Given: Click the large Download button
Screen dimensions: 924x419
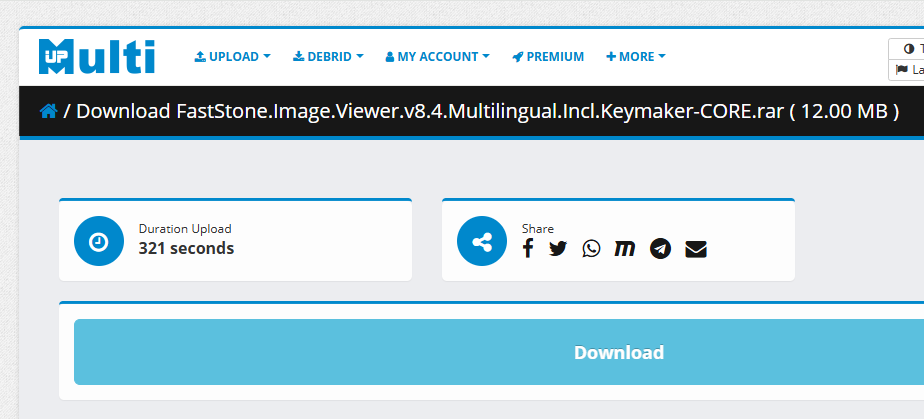Looking at the screenshot, I should point(499,352).
